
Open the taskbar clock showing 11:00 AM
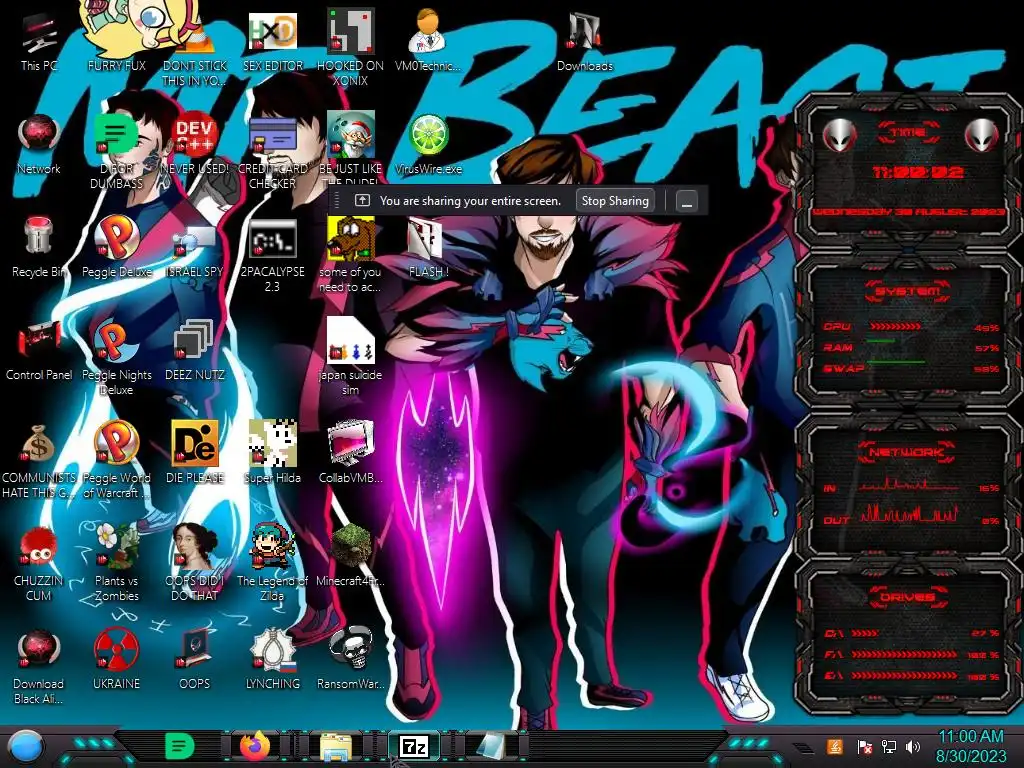tap(971, 746)
